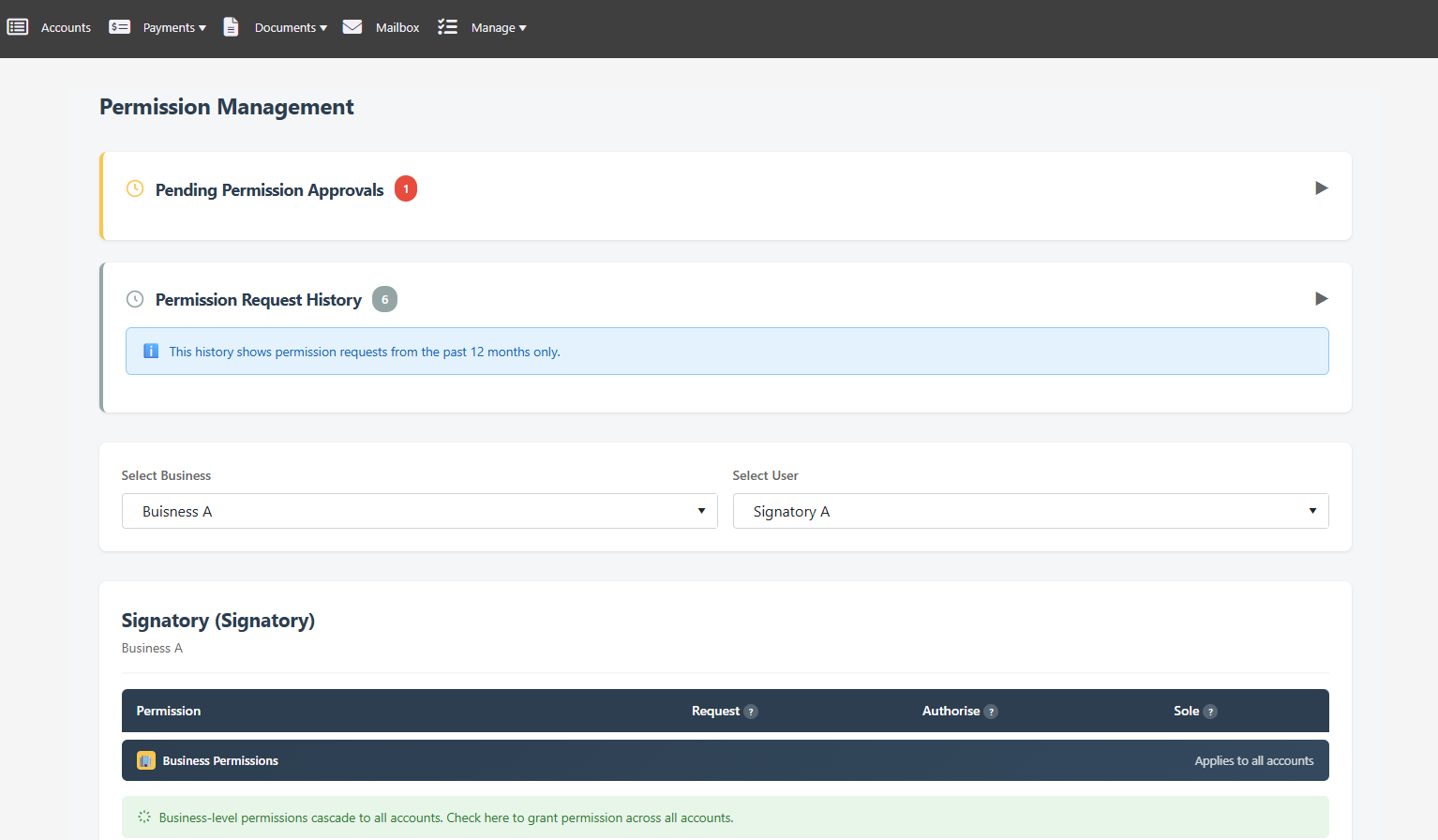Select Accounts in the navigation bar

pyautogui.click(x=66, y=26)
